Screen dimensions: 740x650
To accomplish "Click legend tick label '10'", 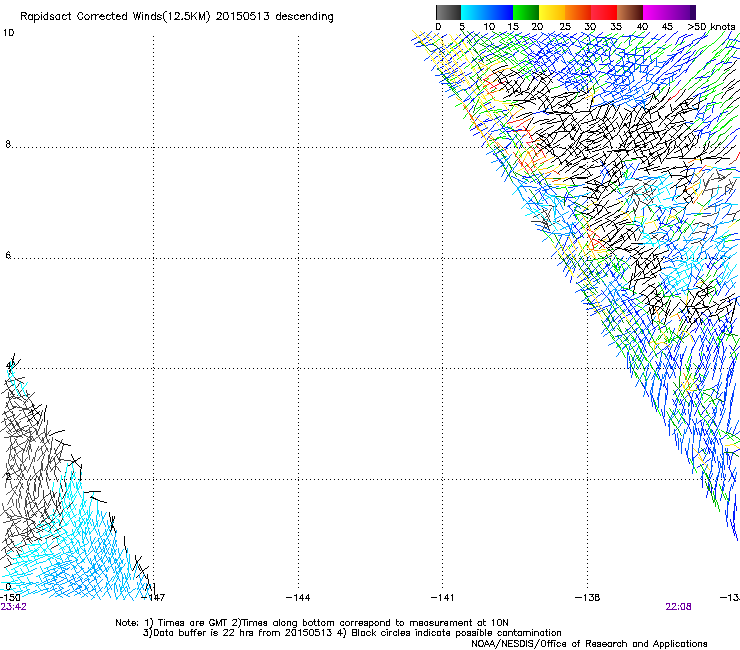I will pyautogui.click(x=489, y=26).
